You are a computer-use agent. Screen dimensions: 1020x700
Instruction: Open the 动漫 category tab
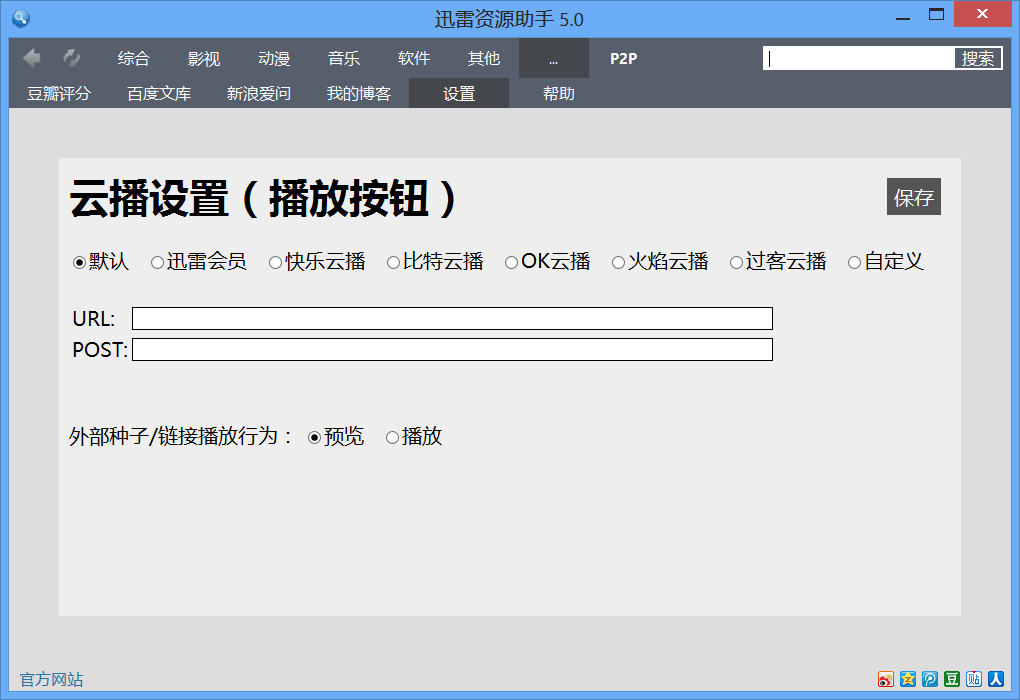pos(274,59)
